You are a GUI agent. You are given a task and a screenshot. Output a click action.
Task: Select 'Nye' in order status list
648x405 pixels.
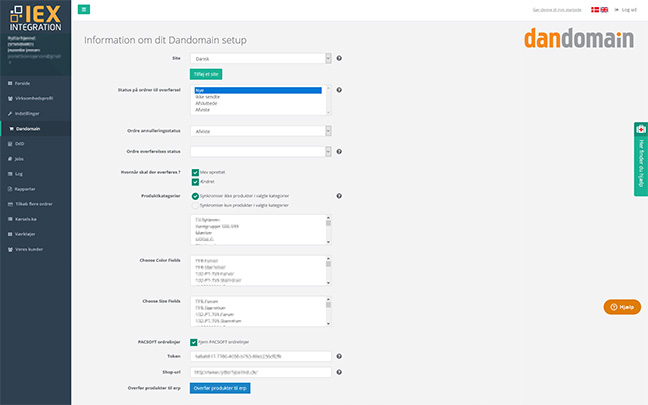(x=258, y=90)
